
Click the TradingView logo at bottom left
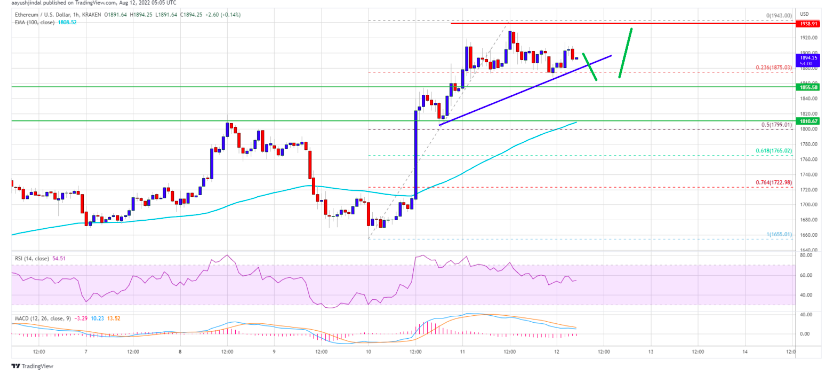33,366
